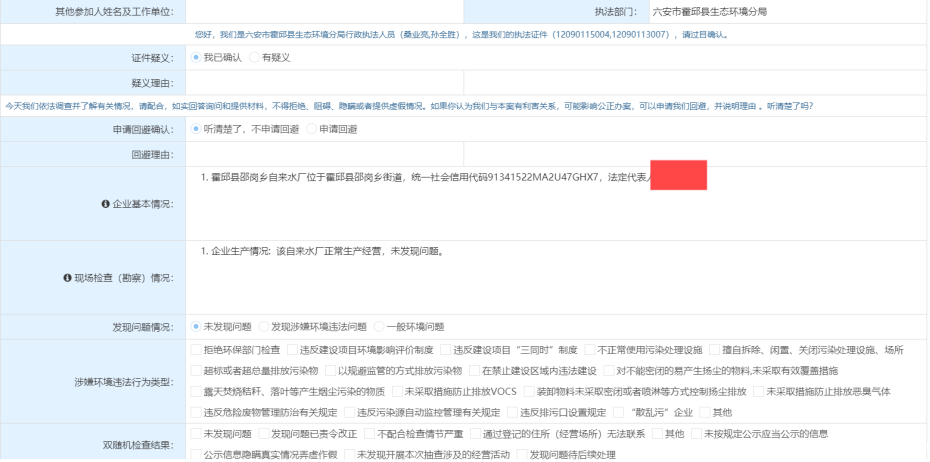Choose 申请回避 radio option
Viewport: 930px width, 462px height.
pos(311,129)
